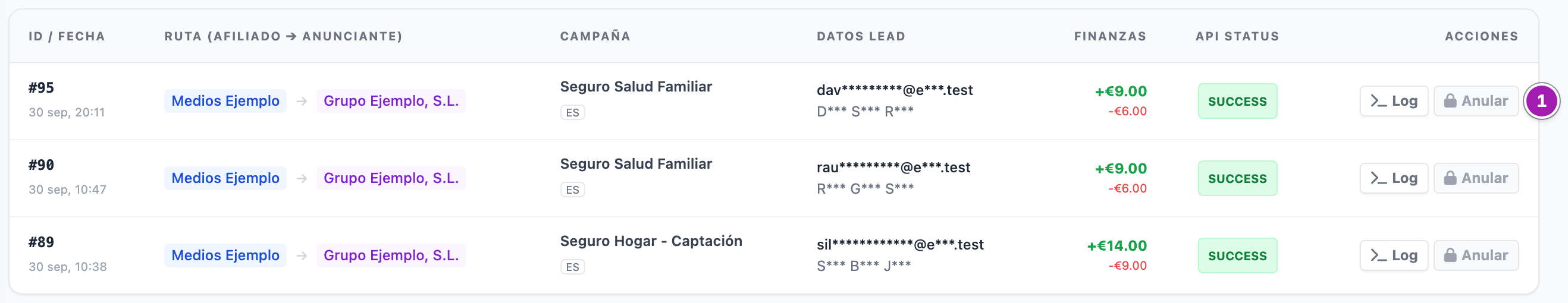Click the FINANZAS column header

pos(1109,36)
